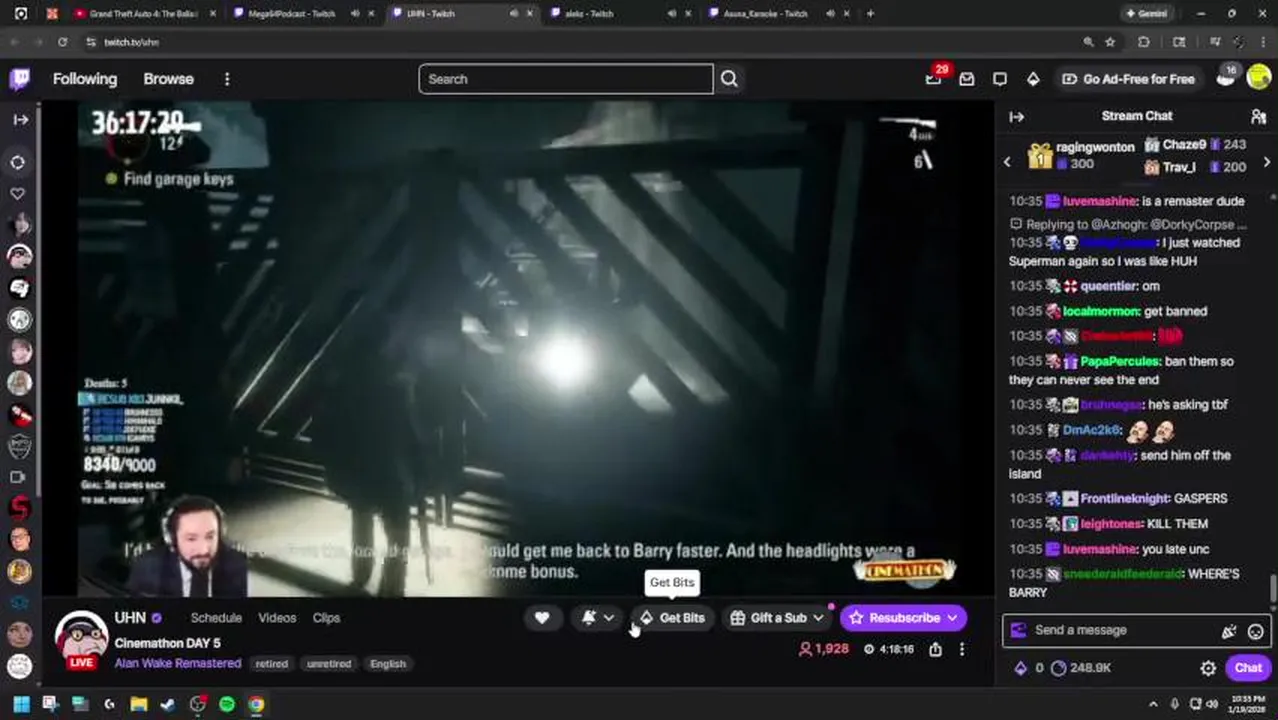Open the Get Bits diamond icon in header
This screenshot has height=720, width=1278.
[1033, 79]
